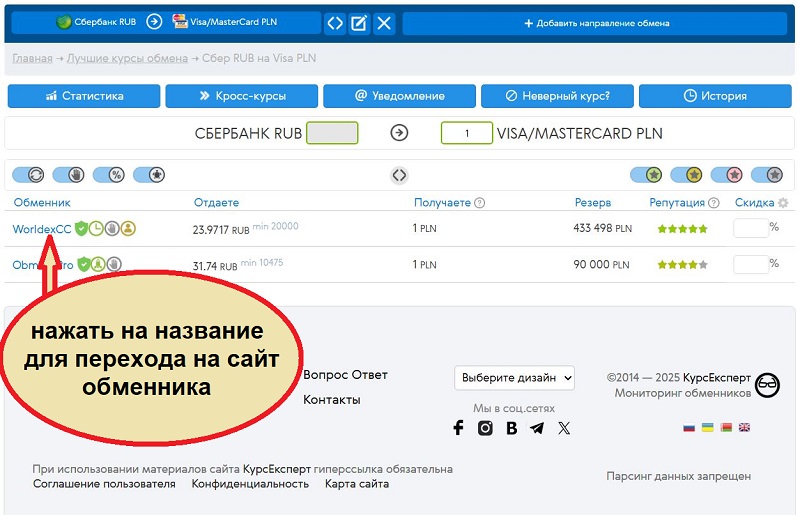Toggle the red star reputation filter

pyautogui.click(x=727, y=175)
